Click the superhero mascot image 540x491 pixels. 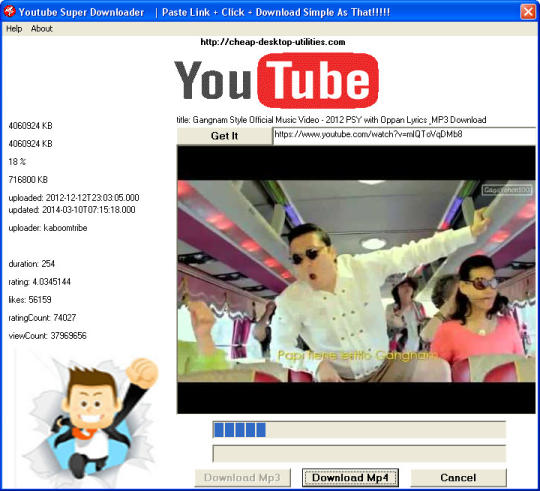pyautogui.click(x=90, y=418)
